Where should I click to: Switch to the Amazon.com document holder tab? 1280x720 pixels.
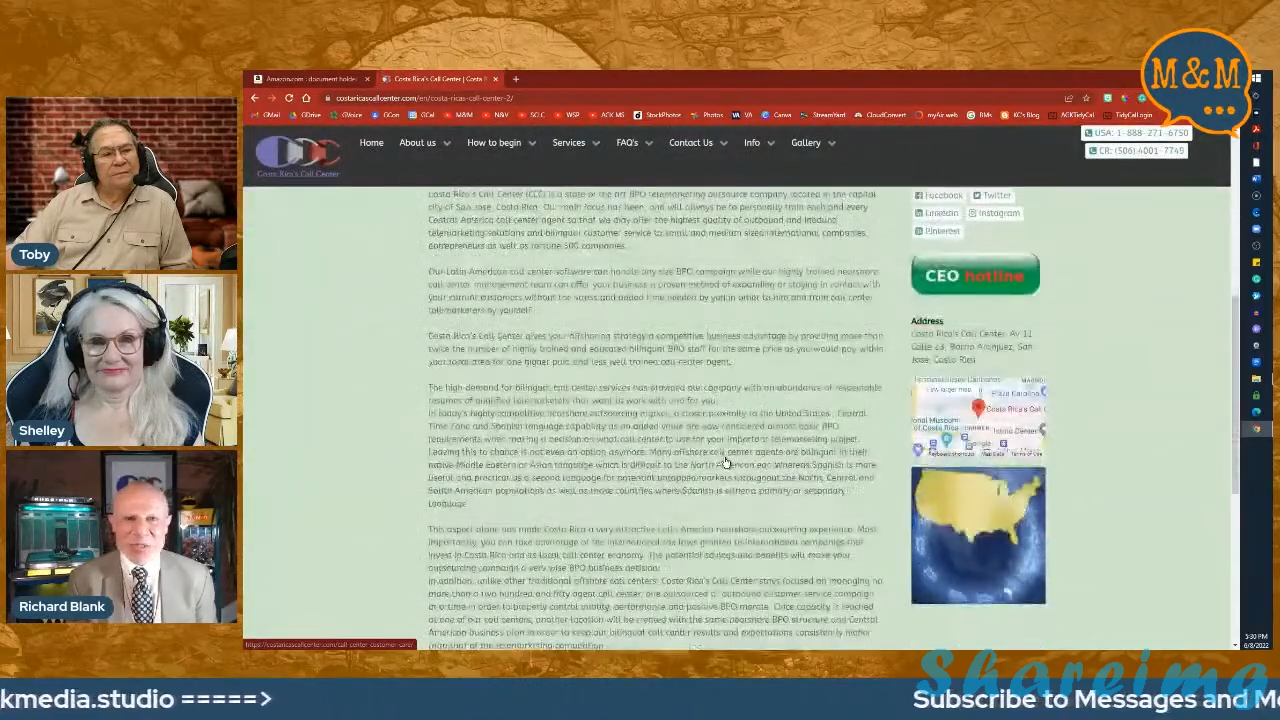point(310,79)
